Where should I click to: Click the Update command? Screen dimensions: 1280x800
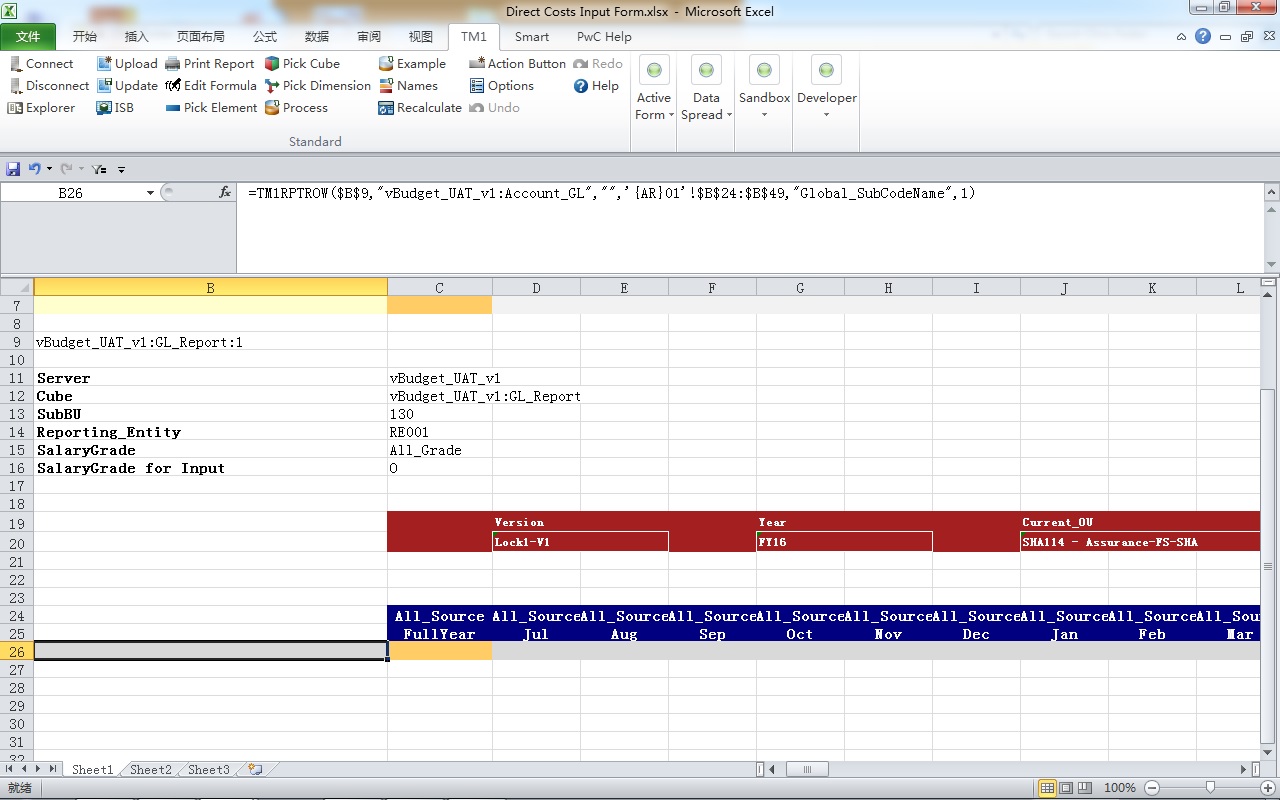pos(127,85)
